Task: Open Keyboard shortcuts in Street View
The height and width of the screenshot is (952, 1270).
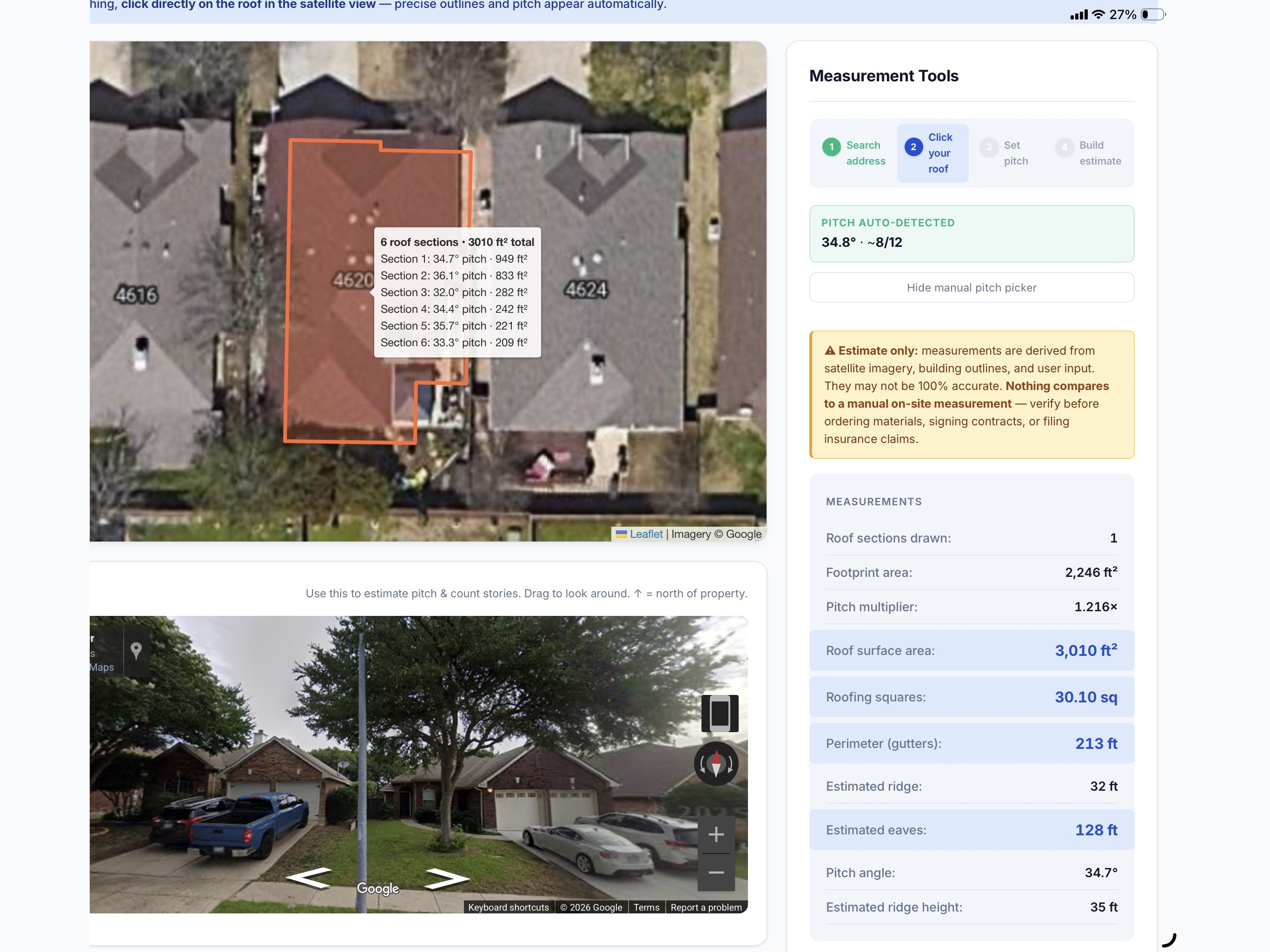Action: 508,907
